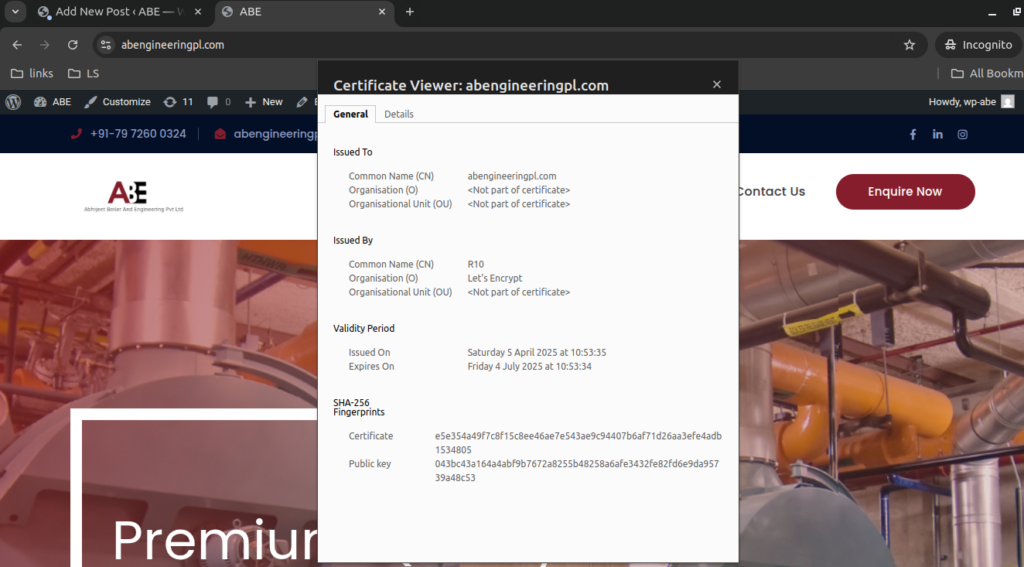The width and height of the screenshot is (1024, 567).
Task: Click the WordPress logo in admin bar
Action: click(13, 102)
